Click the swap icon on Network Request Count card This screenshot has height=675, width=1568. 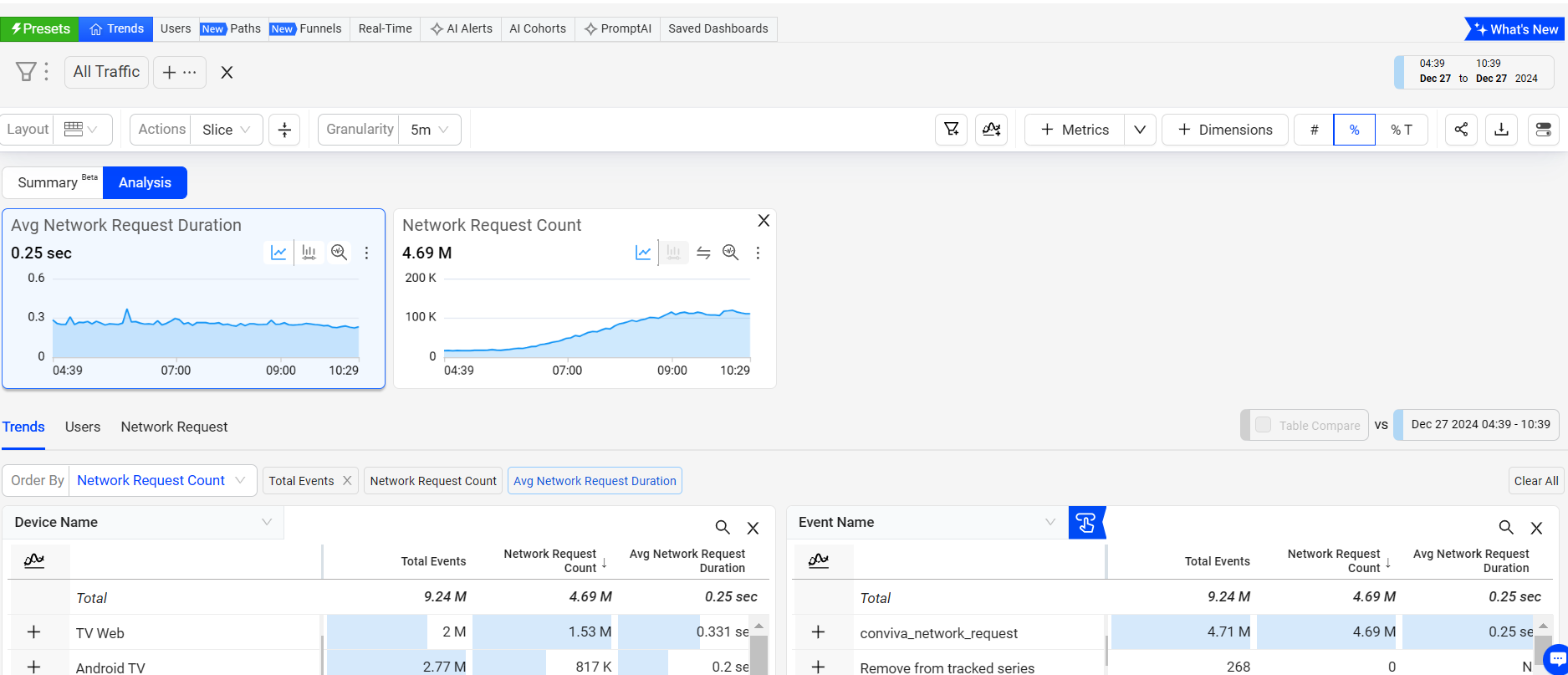[703, 253]
